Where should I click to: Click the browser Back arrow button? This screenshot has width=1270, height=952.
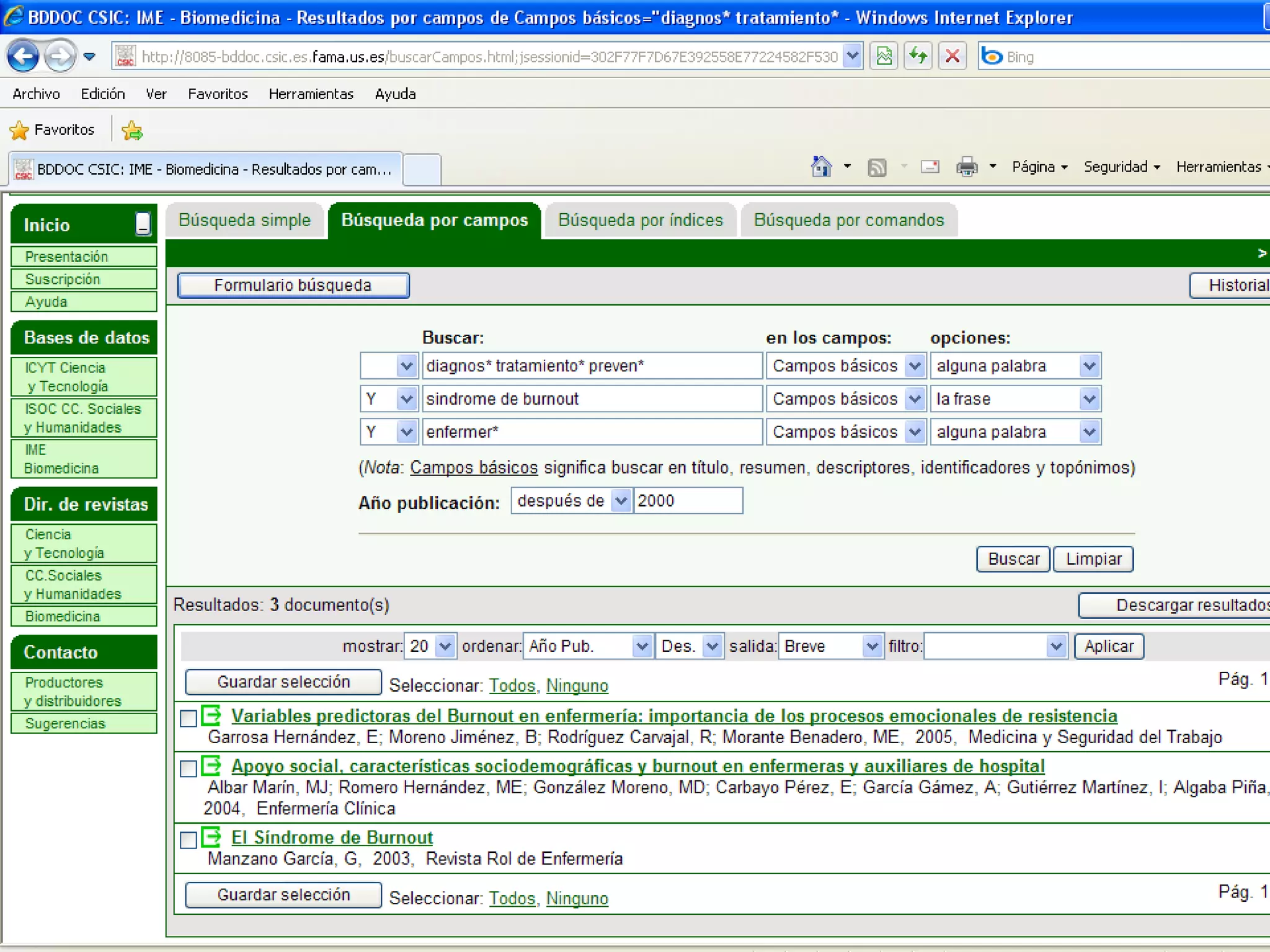pyautogui.click(x=23, y=57)
